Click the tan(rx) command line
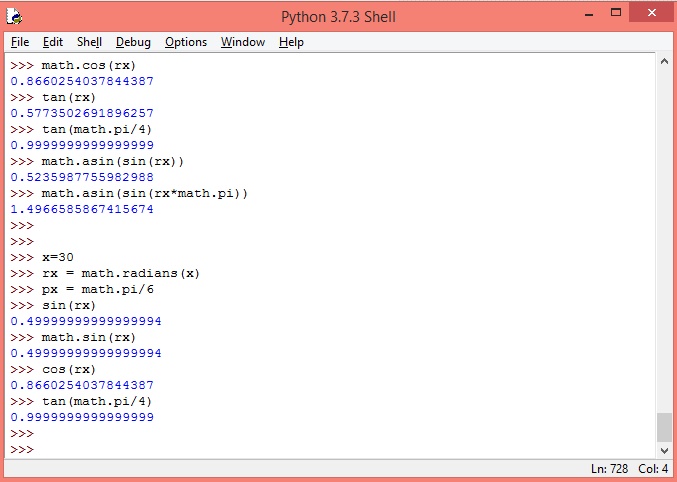677x482 pixels. (69, 97)
